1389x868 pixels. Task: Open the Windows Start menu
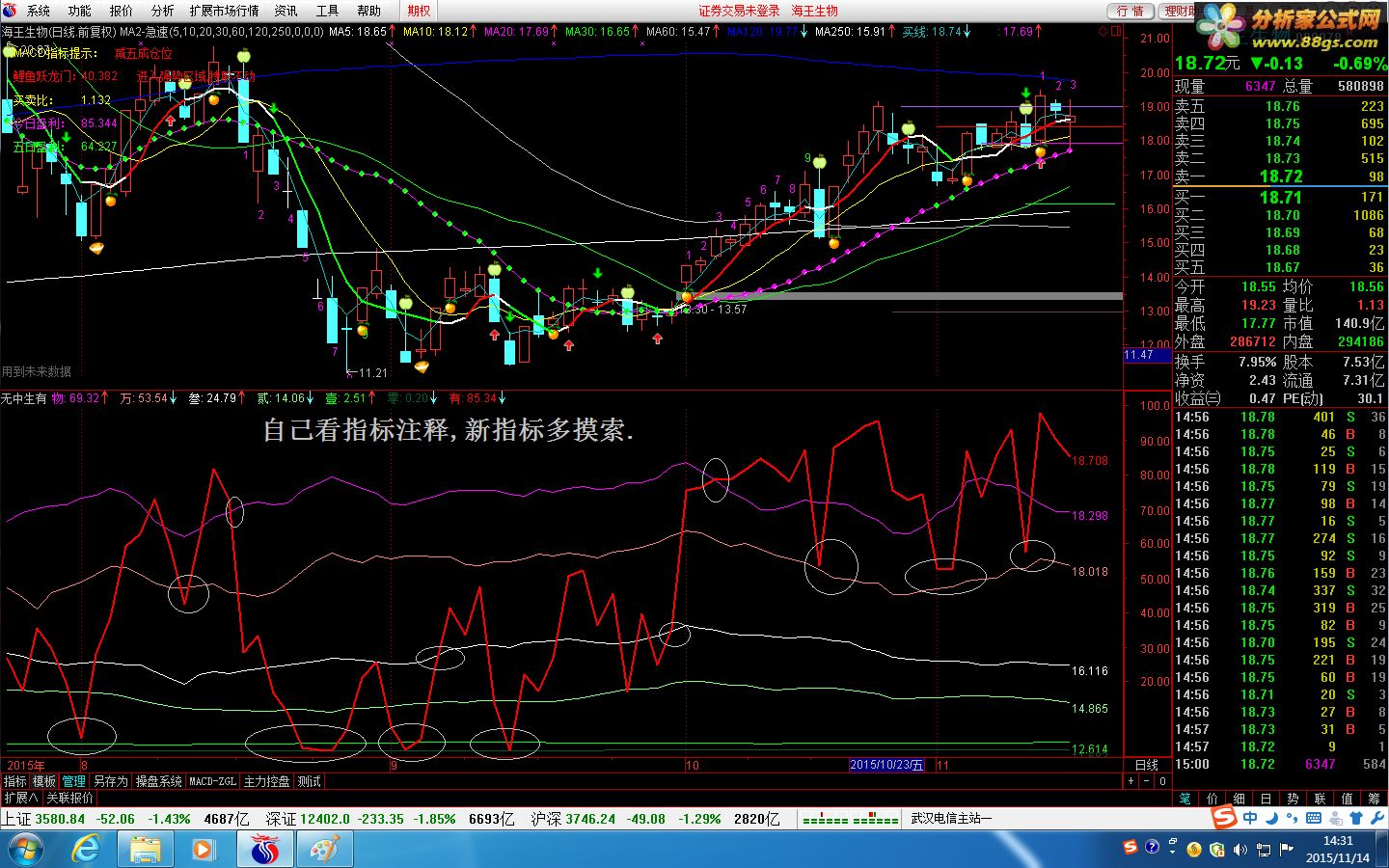pos(24,850)
